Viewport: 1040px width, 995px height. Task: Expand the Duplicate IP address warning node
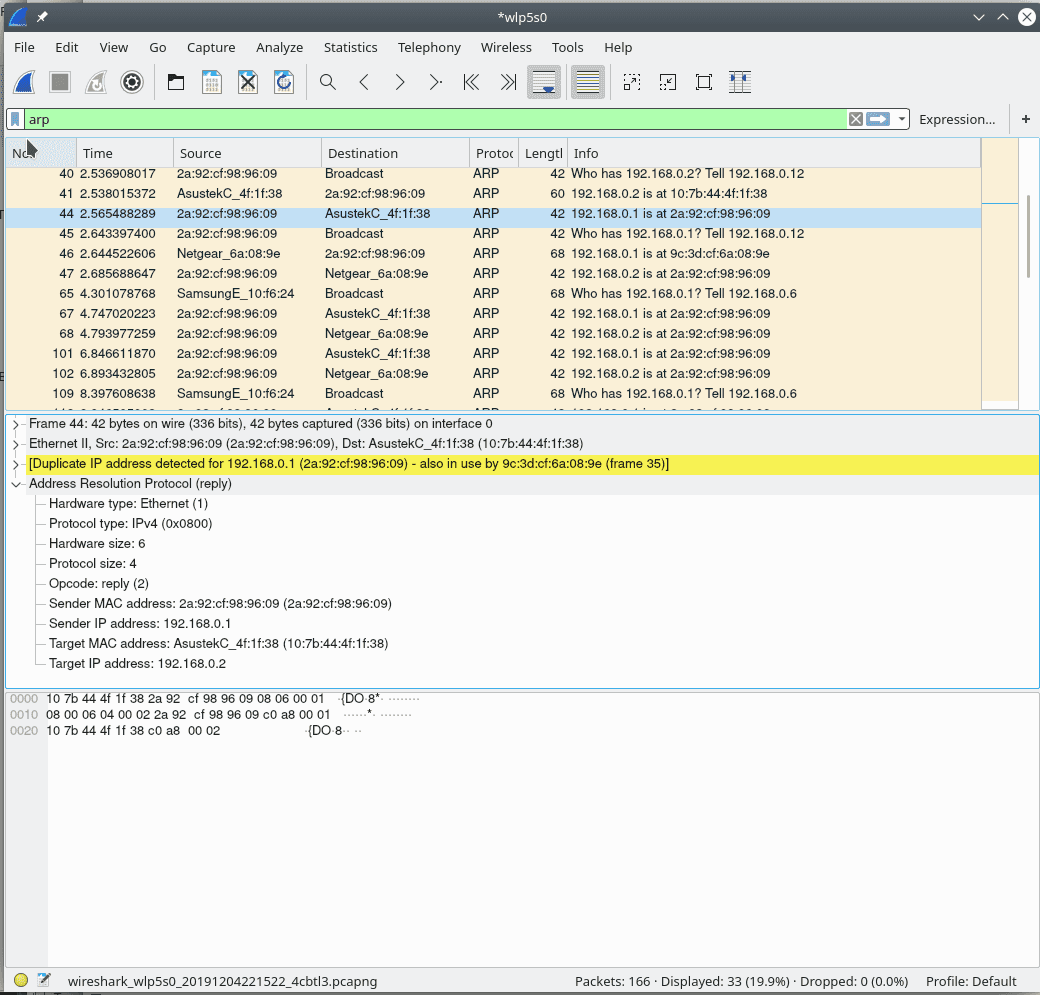coord(16,464)
